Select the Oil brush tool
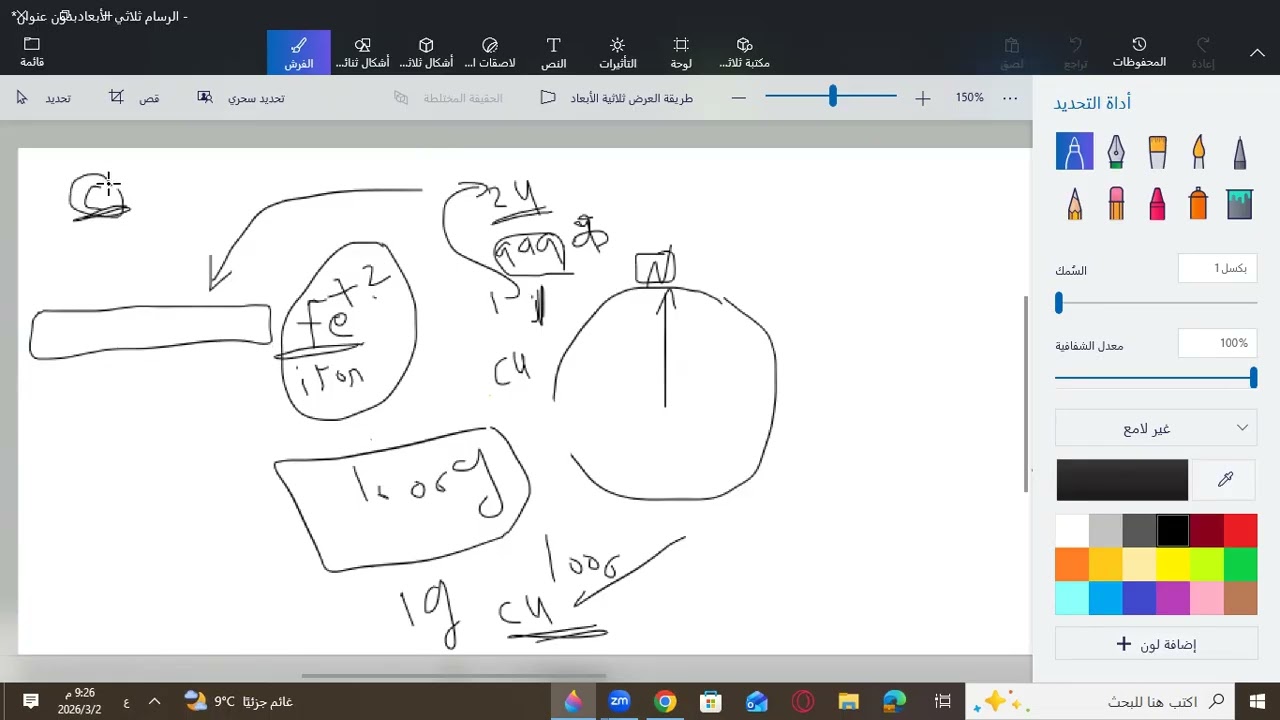 click(x=1157, y=151)
